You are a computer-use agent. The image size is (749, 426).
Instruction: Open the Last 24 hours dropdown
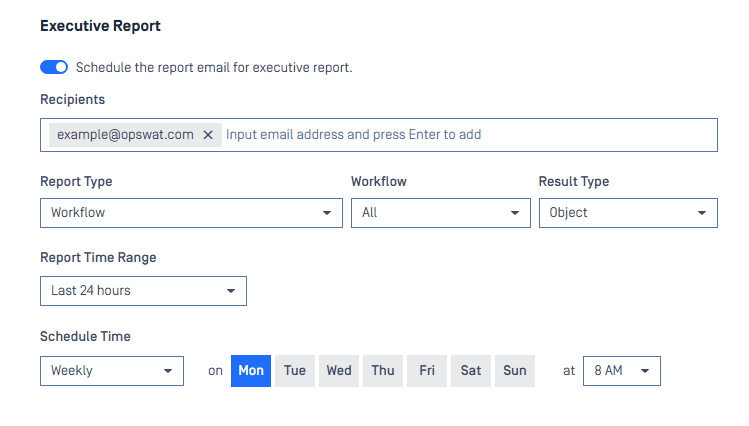[143, 291]
